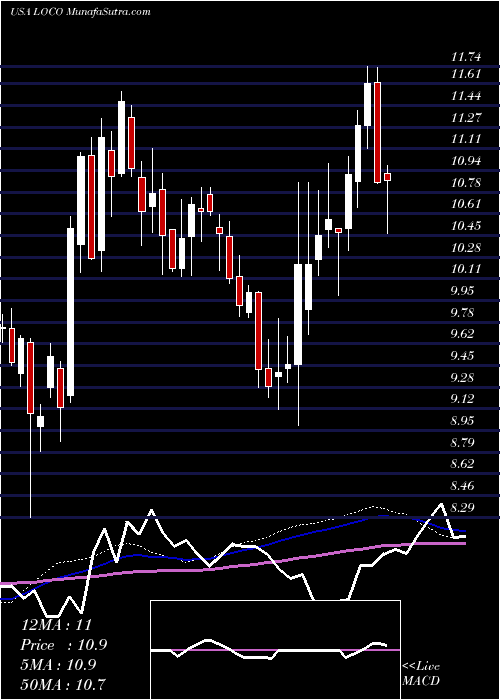The image size is (500, 700).
Task: Click the 10.94 price axis label
Action: [466, 160]
